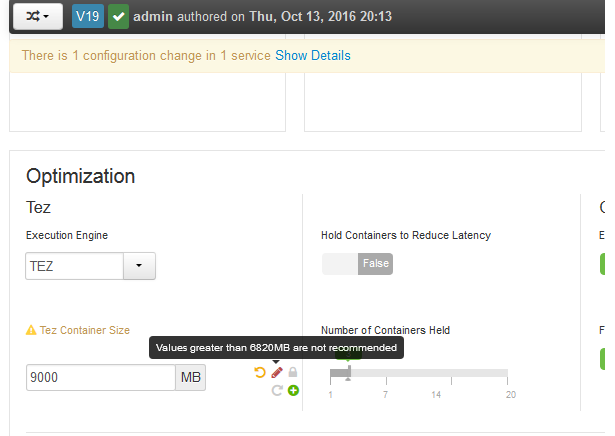Click the yellow warning triangle next to Tez Container Size
The width and height of the screenshot is (615, 436).
point(31,330)
